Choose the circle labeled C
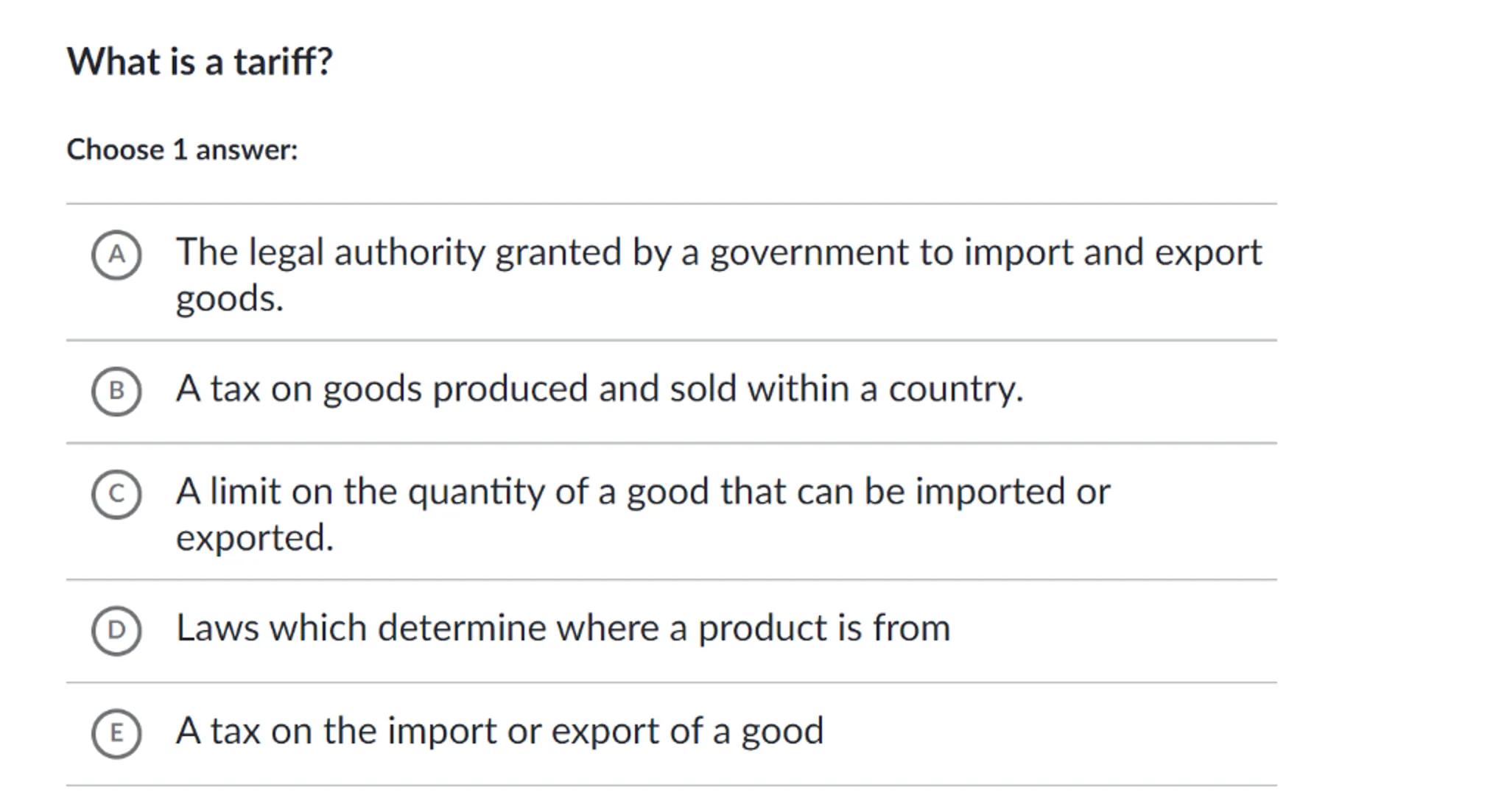This screenshot has width=1507, height=812. coord(116,494)
